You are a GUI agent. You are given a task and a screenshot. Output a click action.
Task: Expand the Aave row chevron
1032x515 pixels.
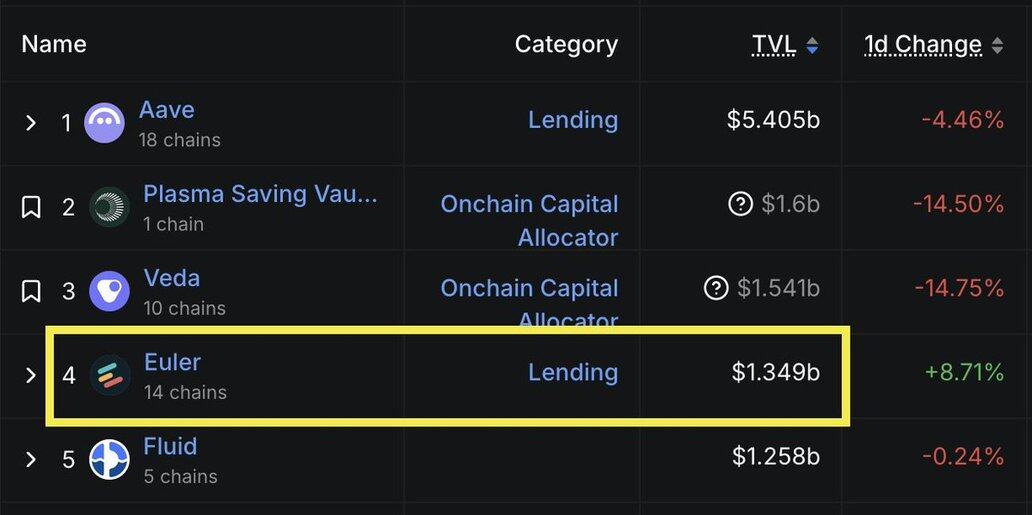tap(31, 123)
